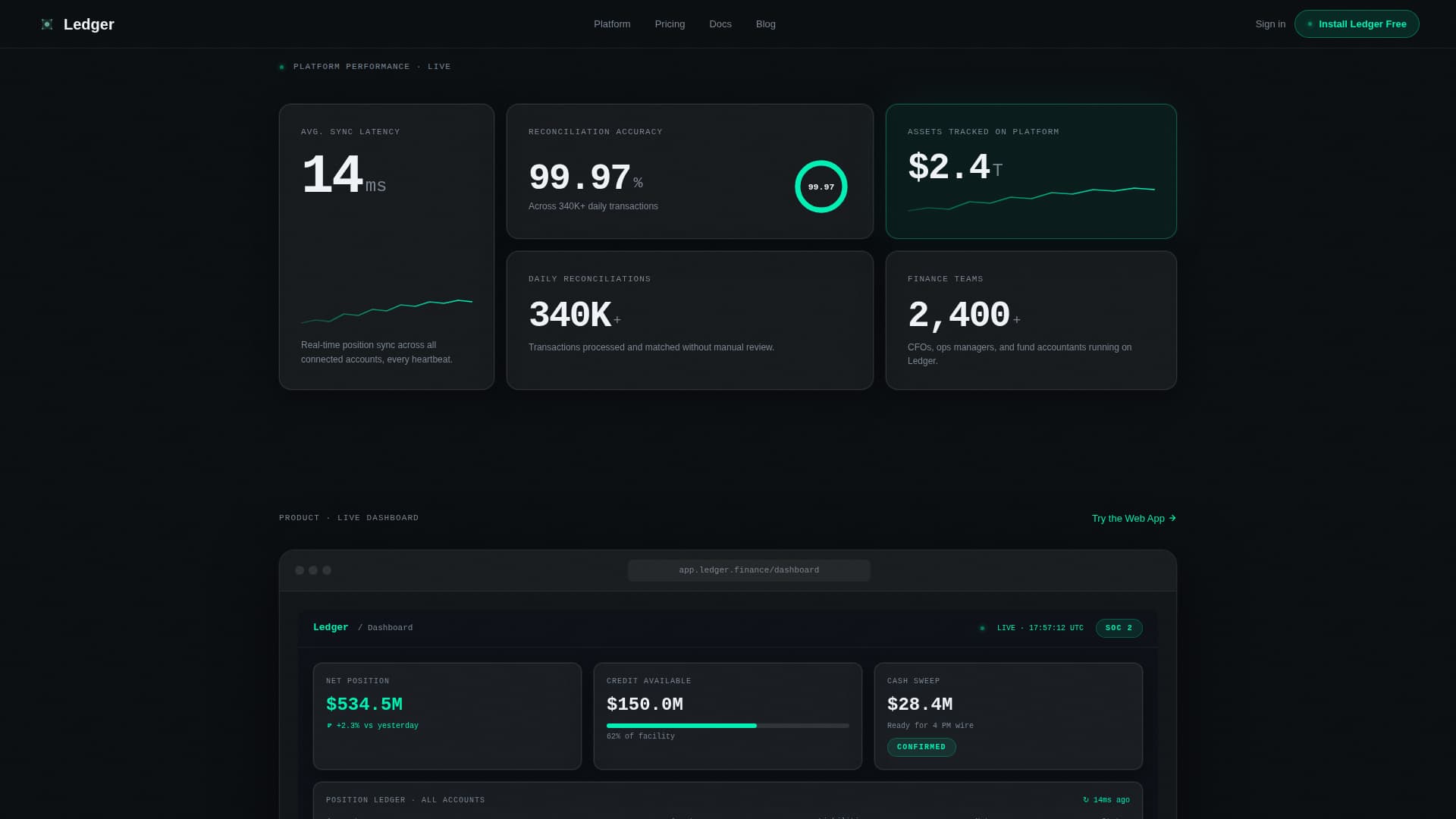The height and width of the screenshot is (819, 1456).
Task: Open the Docs nav link
Action: pyautogui.click(x=720, y=24)
